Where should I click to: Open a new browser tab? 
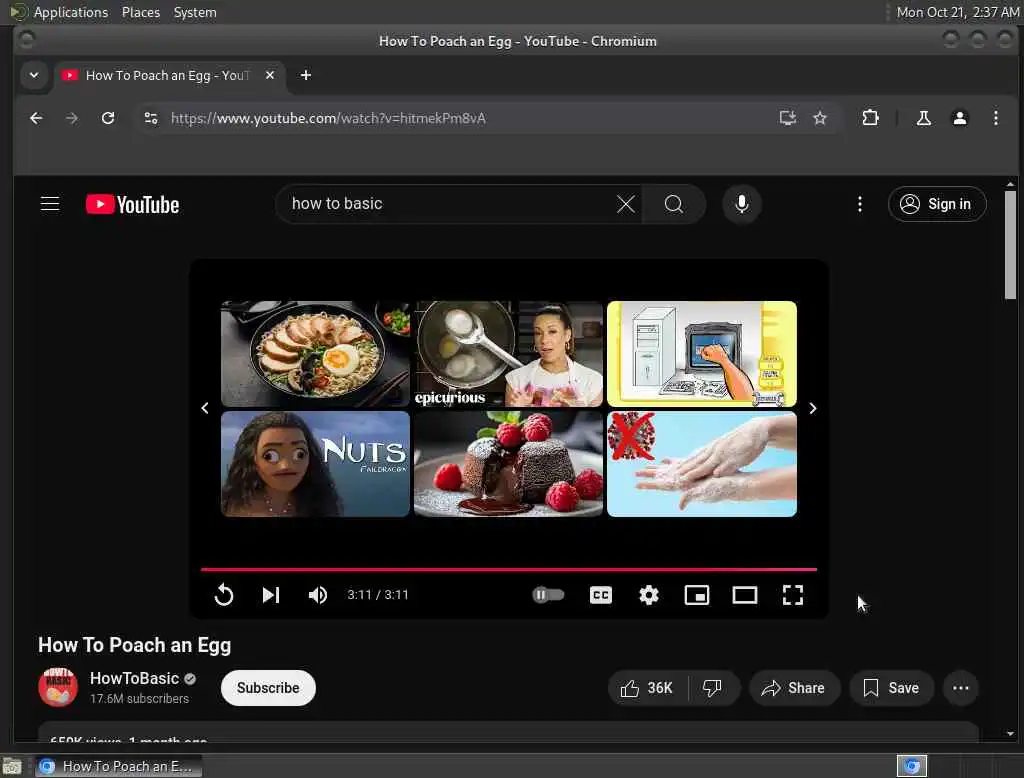(x=306, y=75)
